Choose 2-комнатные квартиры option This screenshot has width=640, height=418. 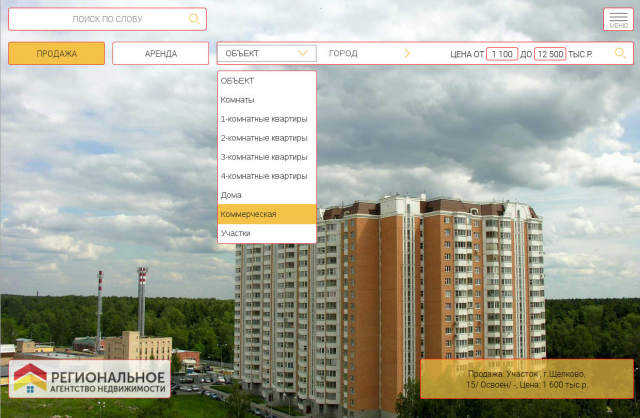coord(267,138)
